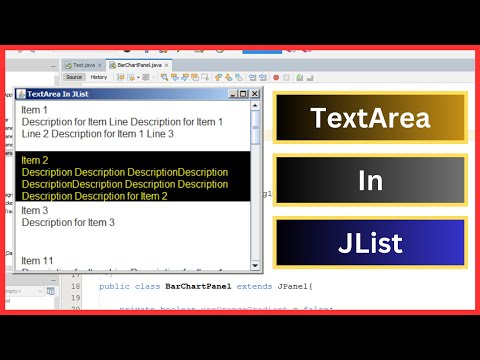The width and height of the screenshot is (480, 360).
Task: Select Item 11 in the list
Action: tap(133, 261)
